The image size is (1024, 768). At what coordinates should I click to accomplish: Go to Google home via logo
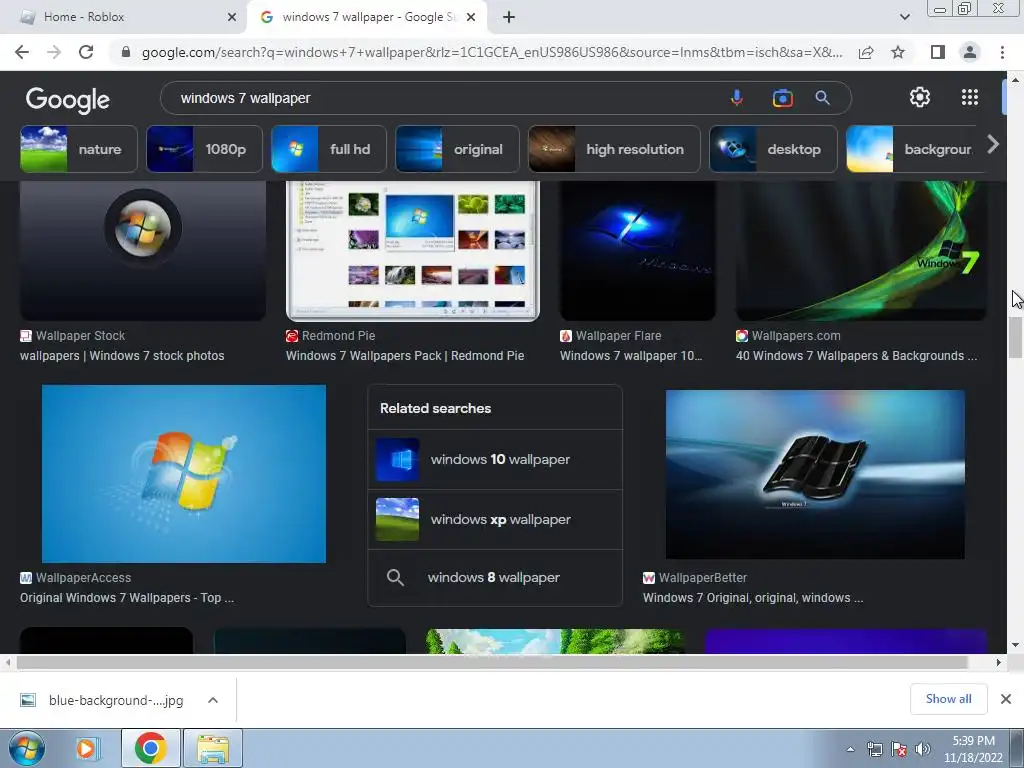click(68, 99)
